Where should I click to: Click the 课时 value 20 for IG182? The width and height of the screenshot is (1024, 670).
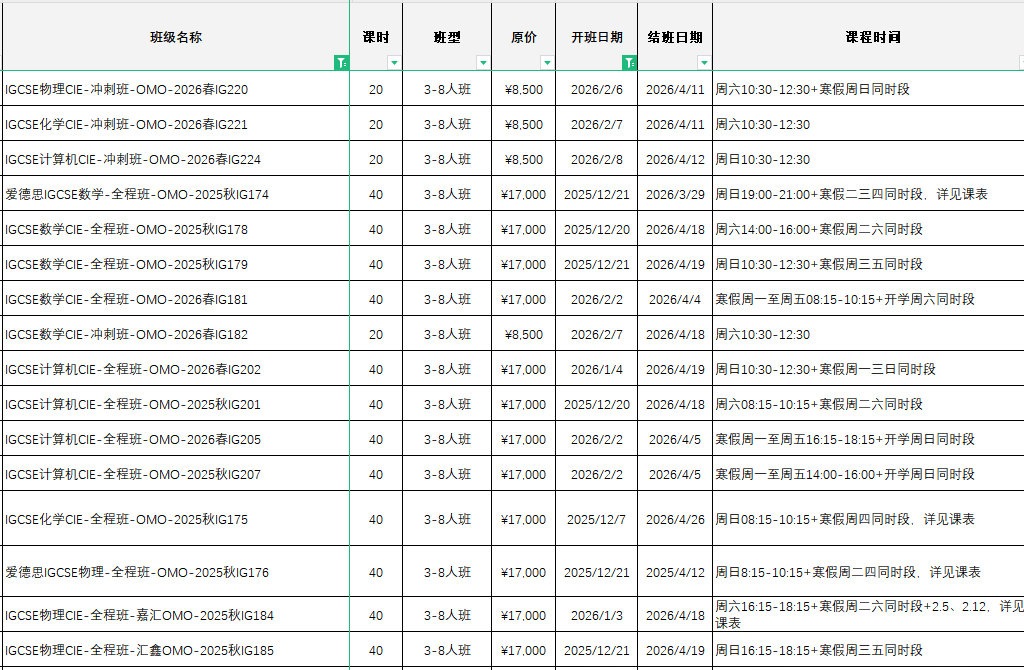376,335
